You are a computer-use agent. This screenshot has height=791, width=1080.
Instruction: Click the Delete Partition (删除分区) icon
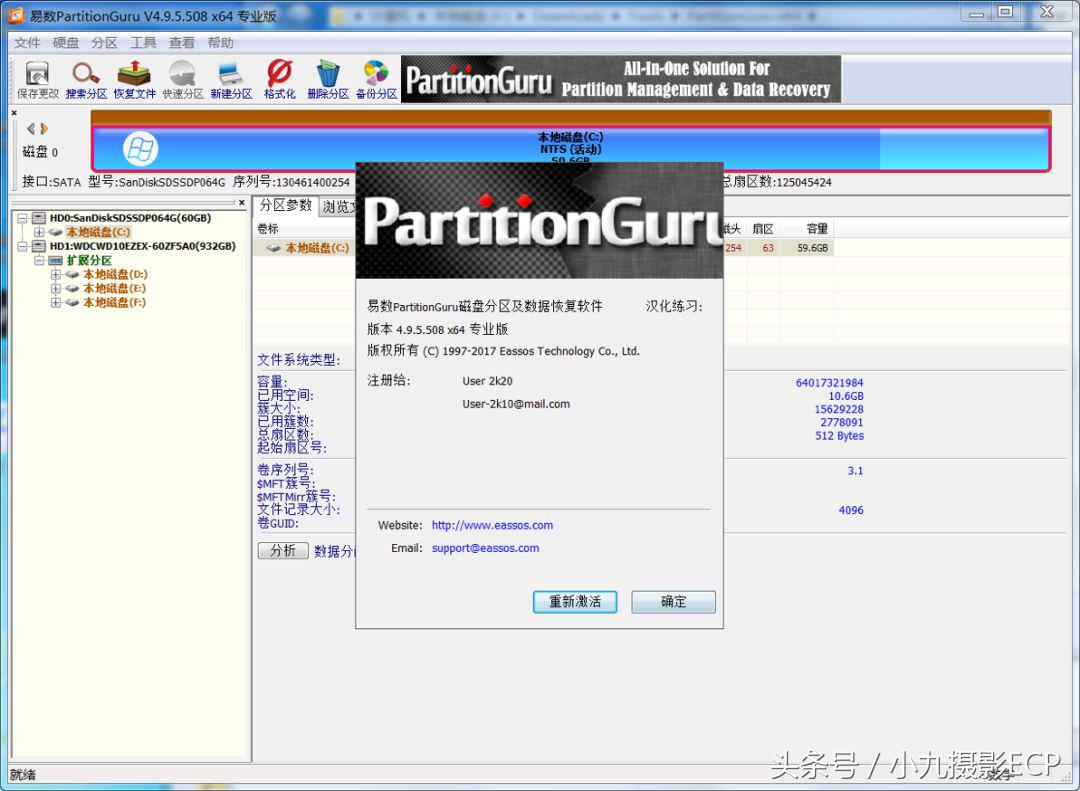328,80
